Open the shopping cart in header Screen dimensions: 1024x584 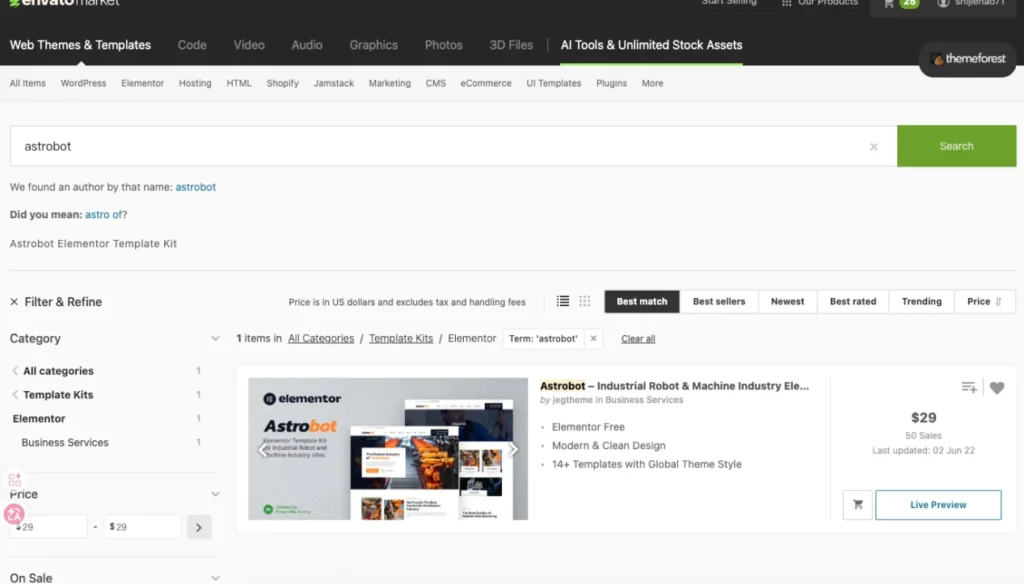902,3
